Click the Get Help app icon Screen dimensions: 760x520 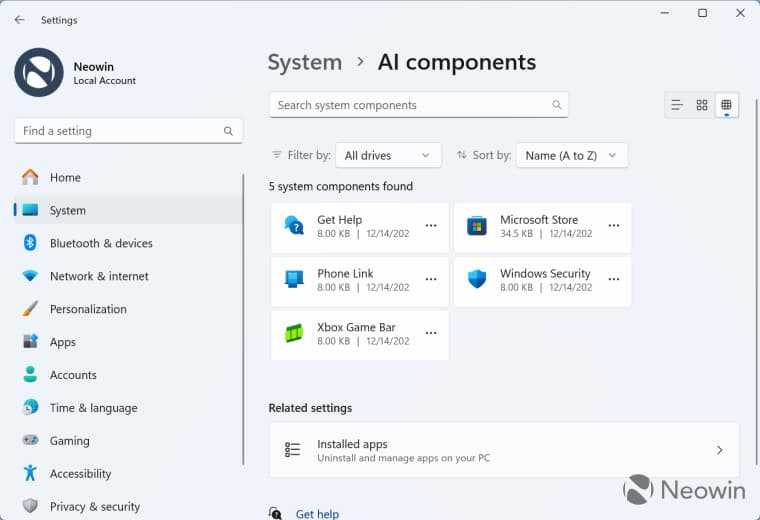(294, 226)
